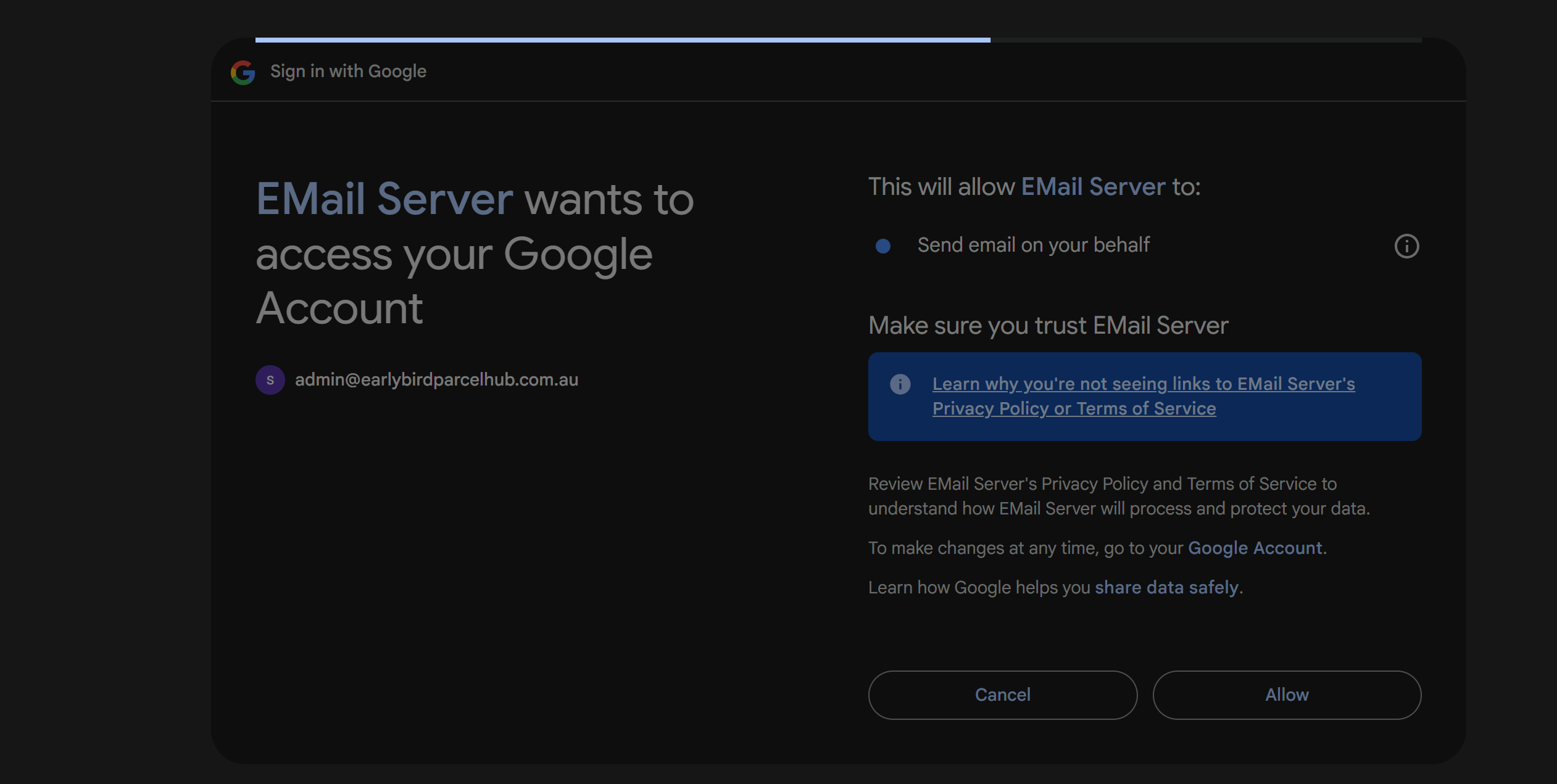
Task: Click EMail Server name in main heading
Action: [x=384, y=199]
